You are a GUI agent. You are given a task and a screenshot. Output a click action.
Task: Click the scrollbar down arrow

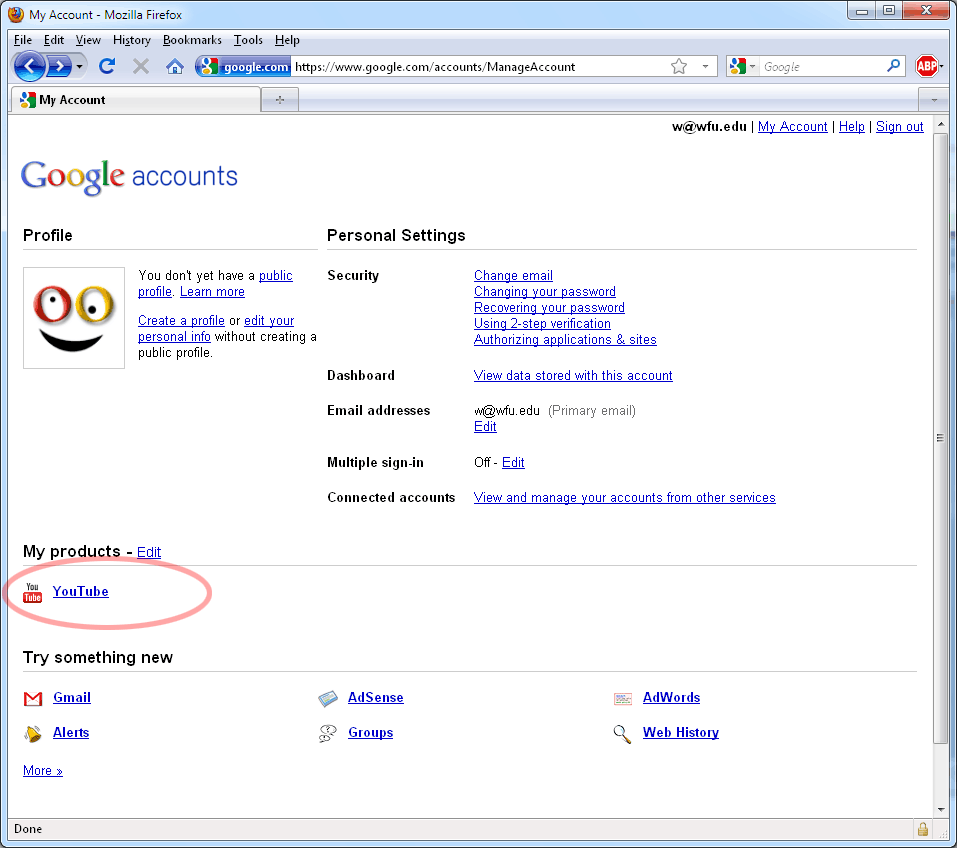(x=941, y=810)
